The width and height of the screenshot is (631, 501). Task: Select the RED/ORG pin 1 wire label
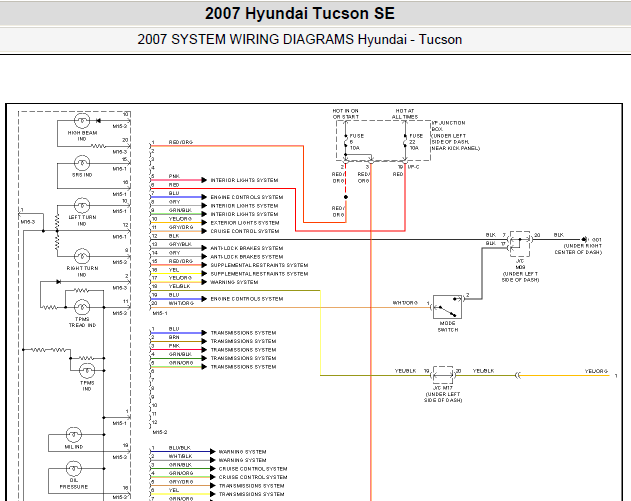[181, 142]
